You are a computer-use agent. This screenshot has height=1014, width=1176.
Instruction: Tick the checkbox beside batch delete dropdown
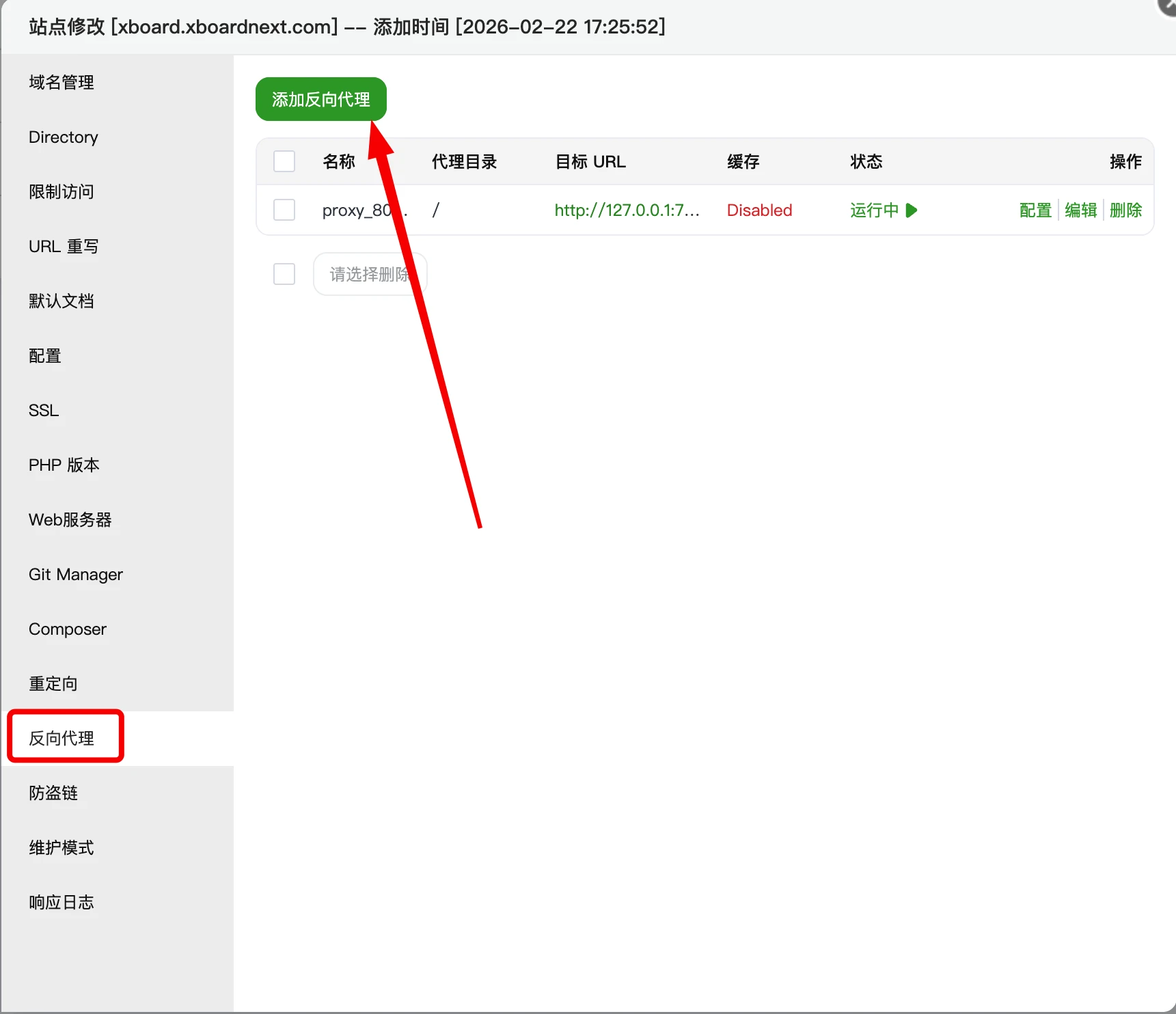pyautogui.click(x=284, y=274)
